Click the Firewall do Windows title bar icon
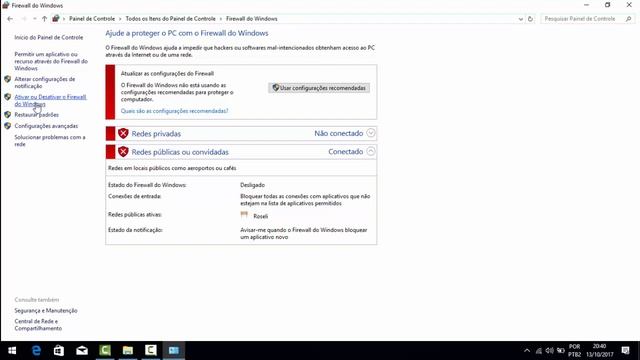This screenshot has height=360, width=640. 5,5
